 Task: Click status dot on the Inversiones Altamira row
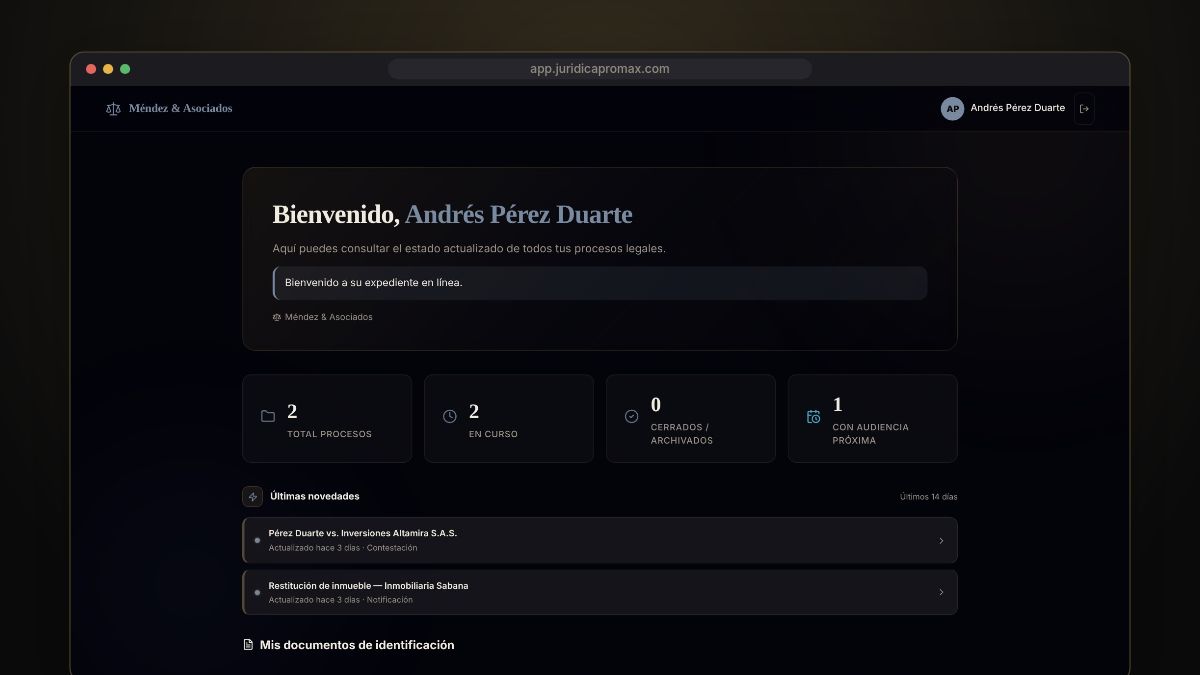coord(257,540)
